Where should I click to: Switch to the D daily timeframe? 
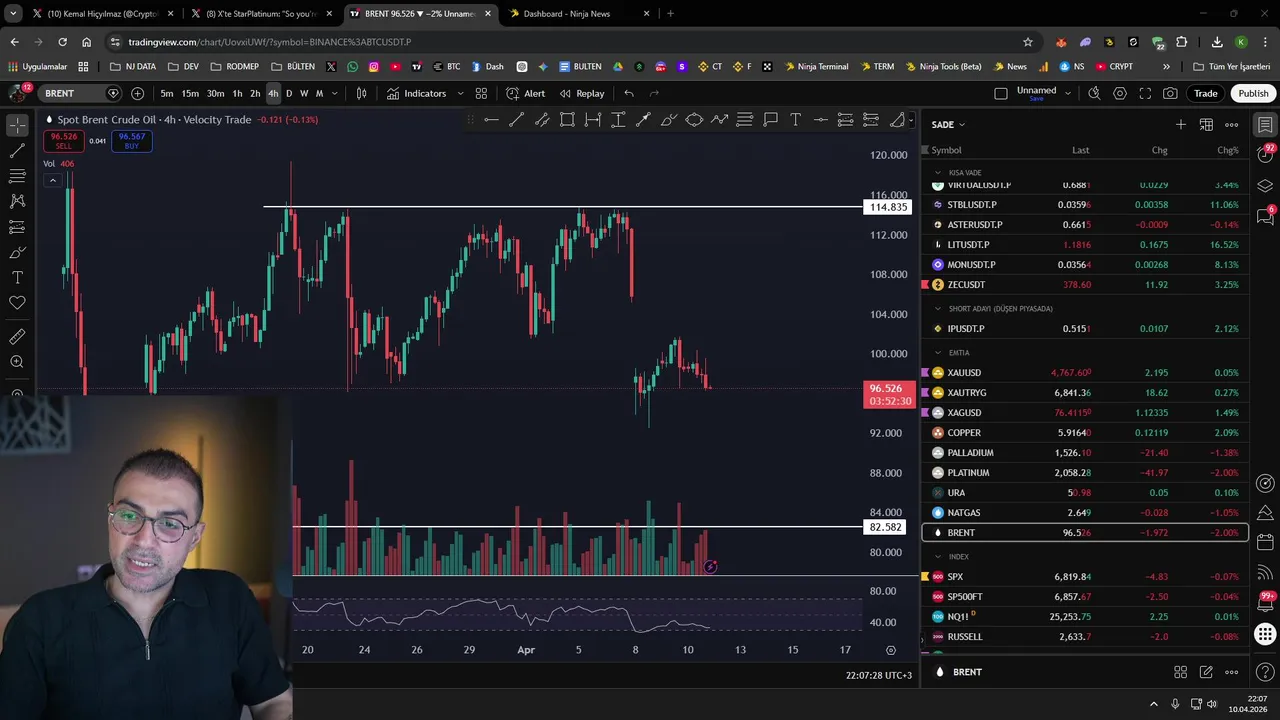289,93
